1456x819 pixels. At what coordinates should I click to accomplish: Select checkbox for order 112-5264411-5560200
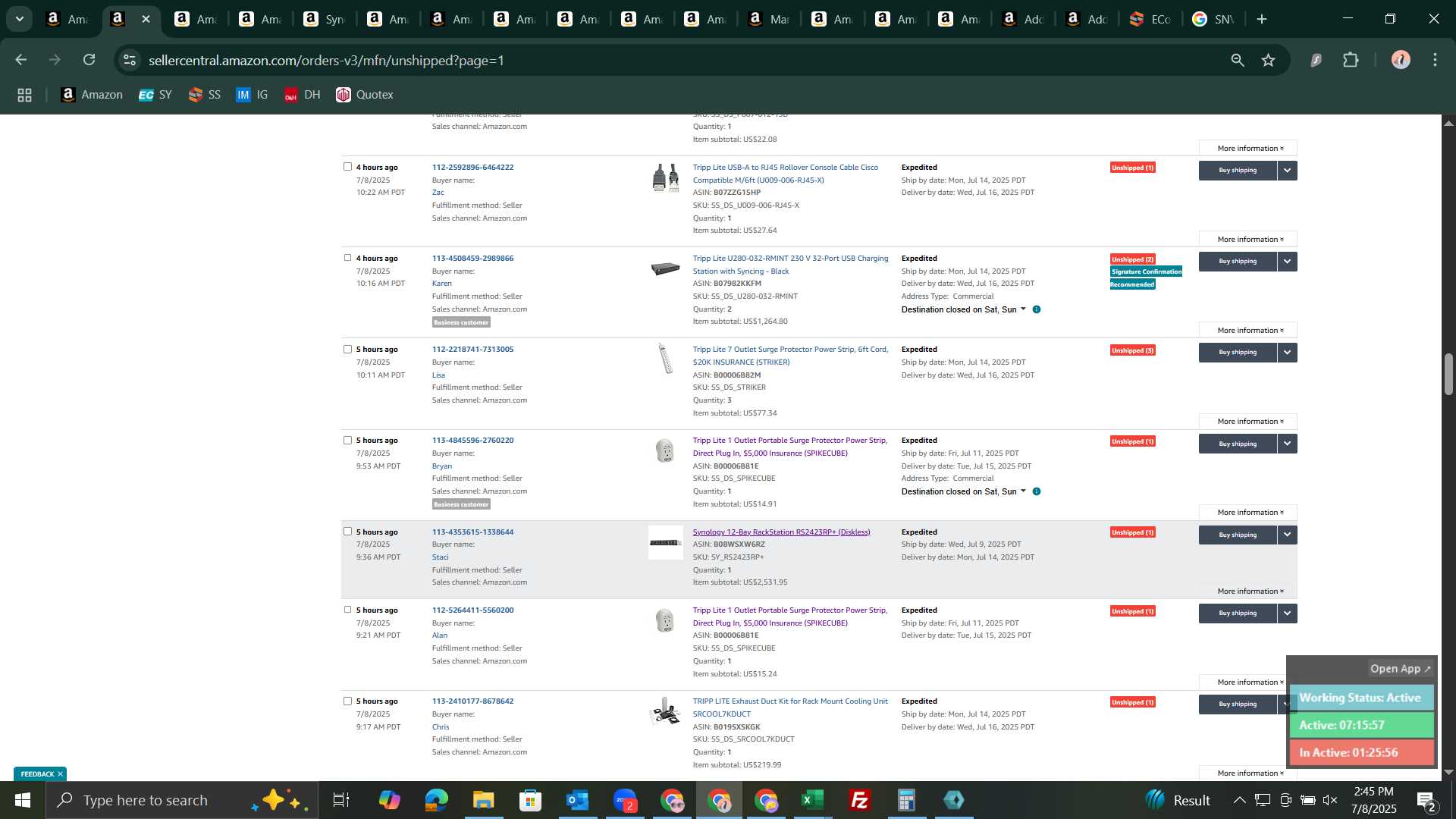pyautogui.click(x=347, y=610)
